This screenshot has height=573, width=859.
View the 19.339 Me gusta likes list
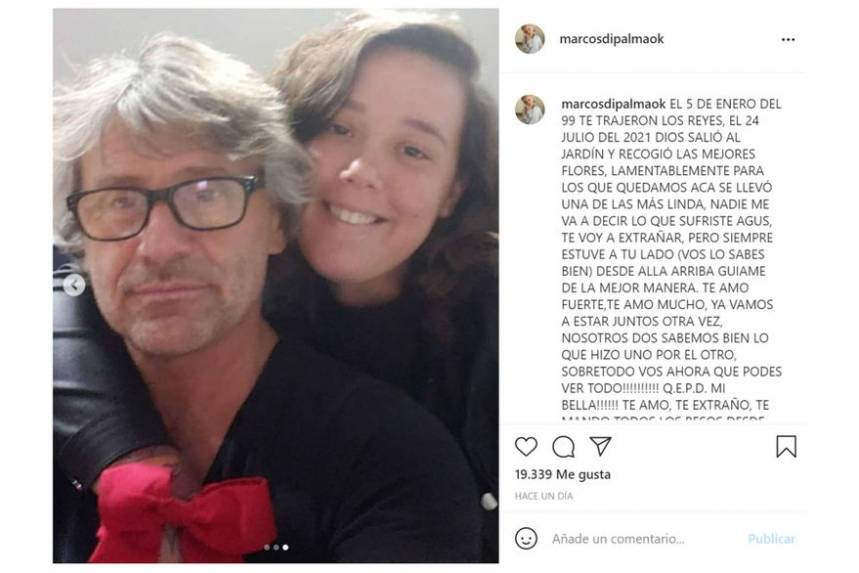point(563,474)
